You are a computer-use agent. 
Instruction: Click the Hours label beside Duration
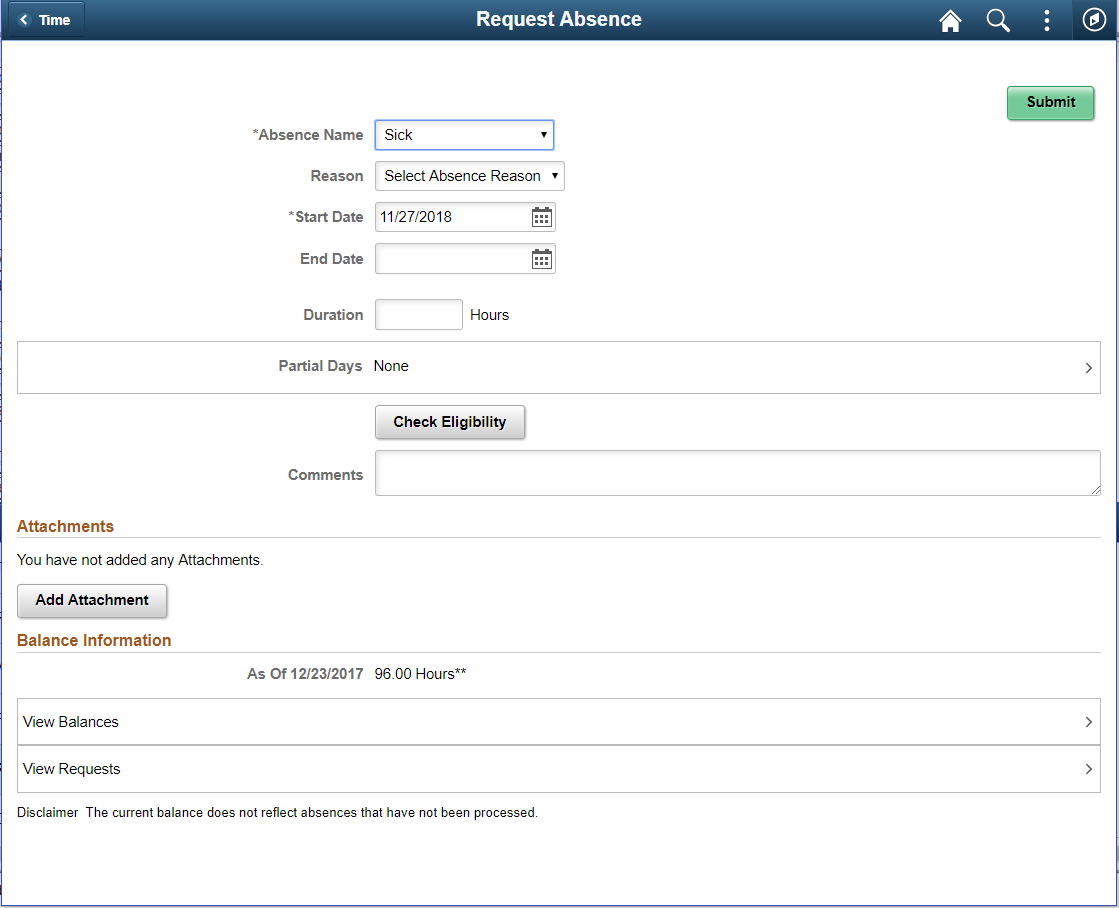click(x=490, y=315)
